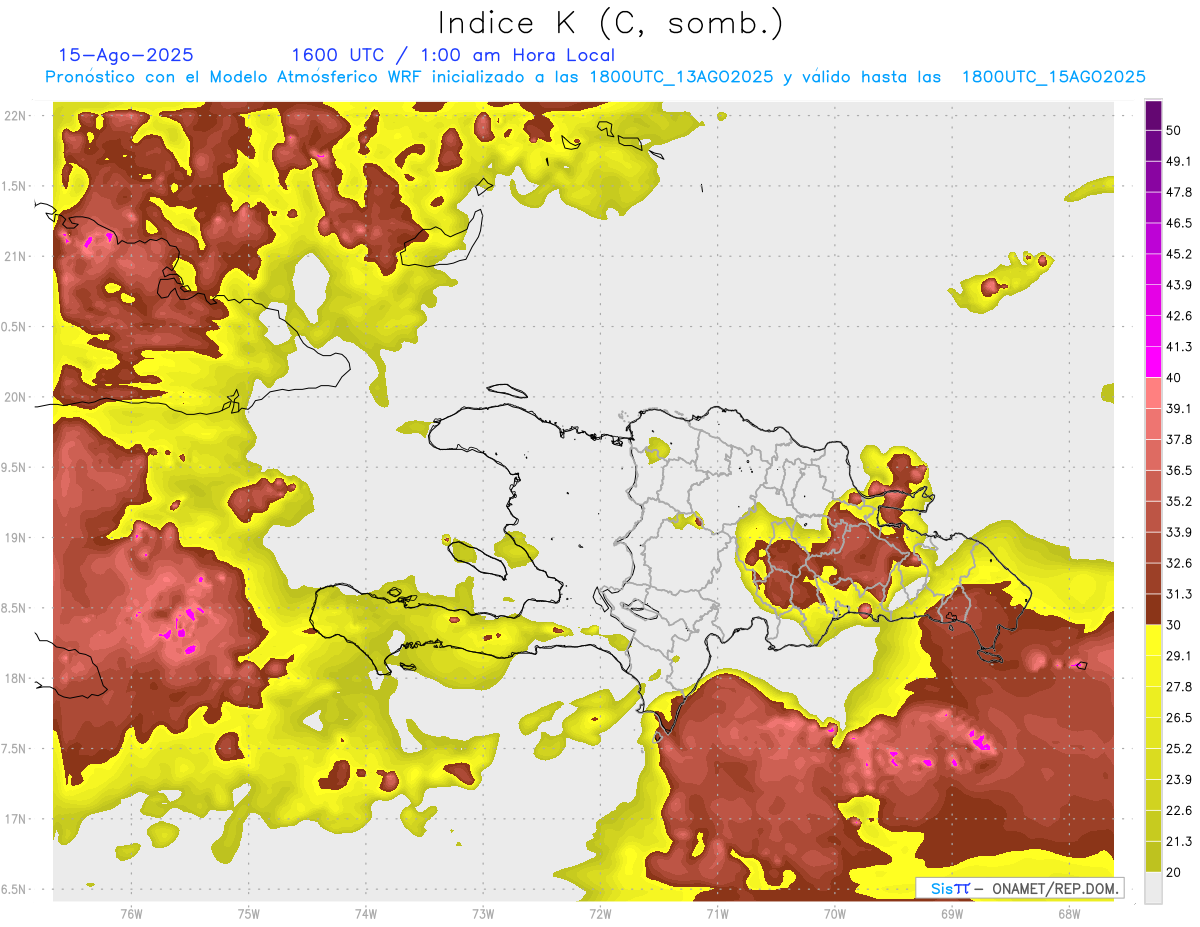The width and height of the screenshot is (1200, 927).
Task: Click the "68W" longitude label
Action: [x=1069, y=913]
